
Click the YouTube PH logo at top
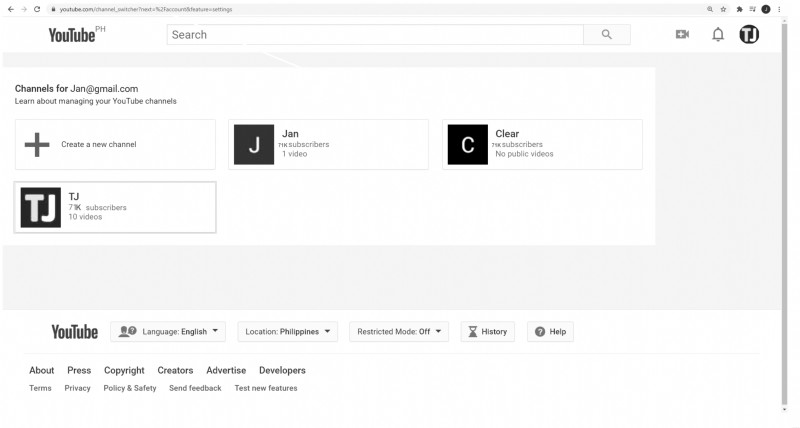pyautogui.click(x=77, y=34)
